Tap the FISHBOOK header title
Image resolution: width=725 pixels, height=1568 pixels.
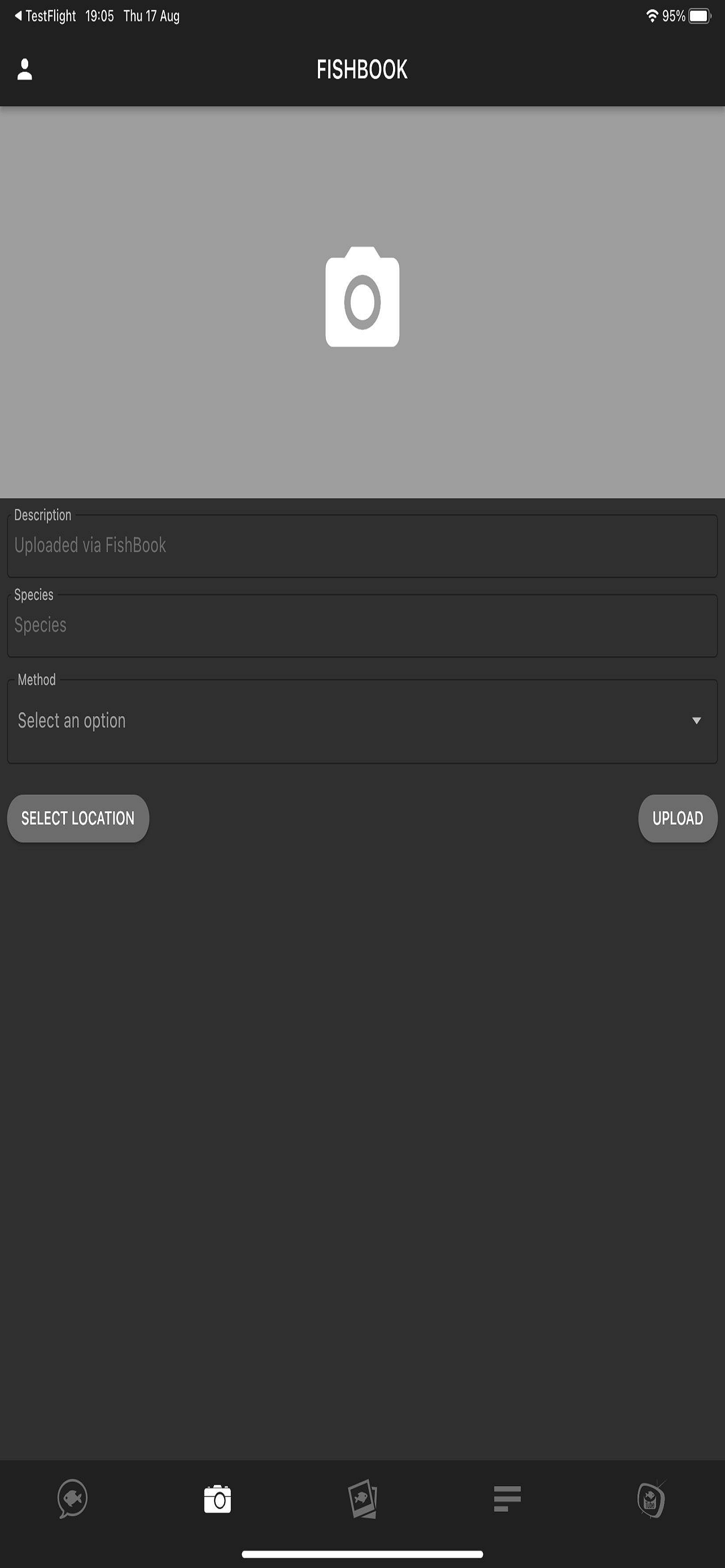[x=362, y=69]
